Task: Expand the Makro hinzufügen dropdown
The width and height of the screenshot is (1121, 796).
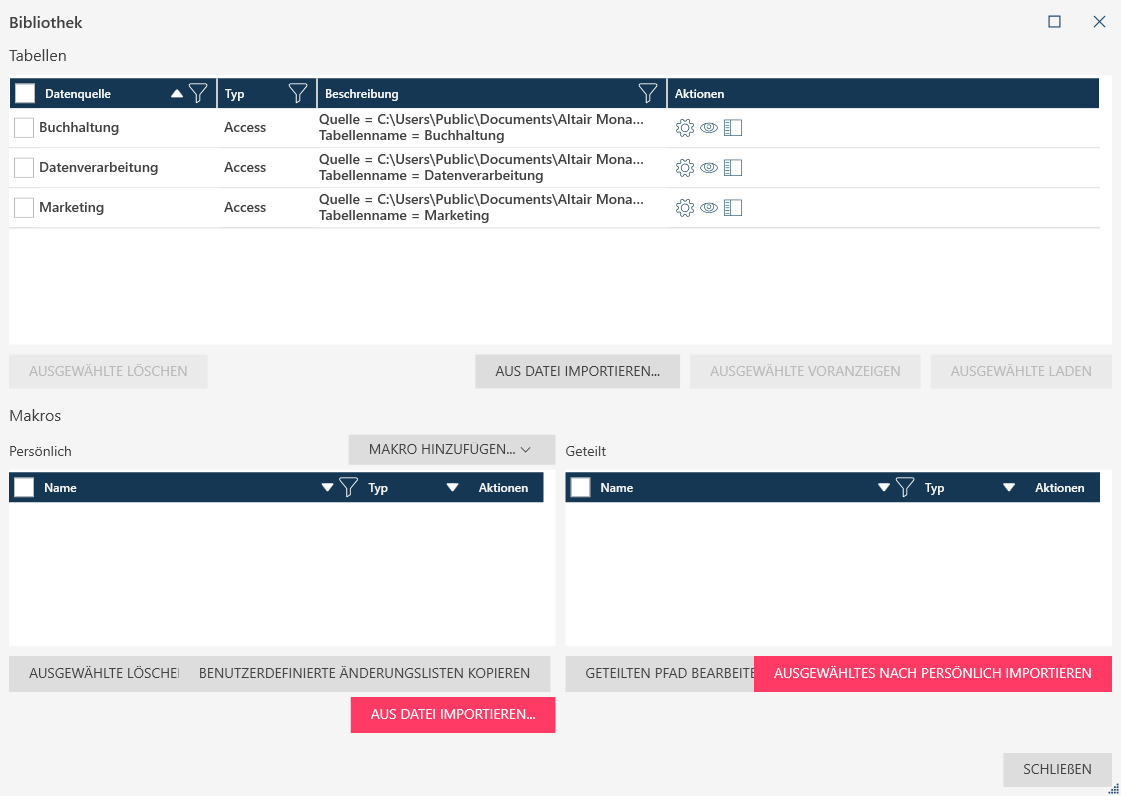Action: 451,450
